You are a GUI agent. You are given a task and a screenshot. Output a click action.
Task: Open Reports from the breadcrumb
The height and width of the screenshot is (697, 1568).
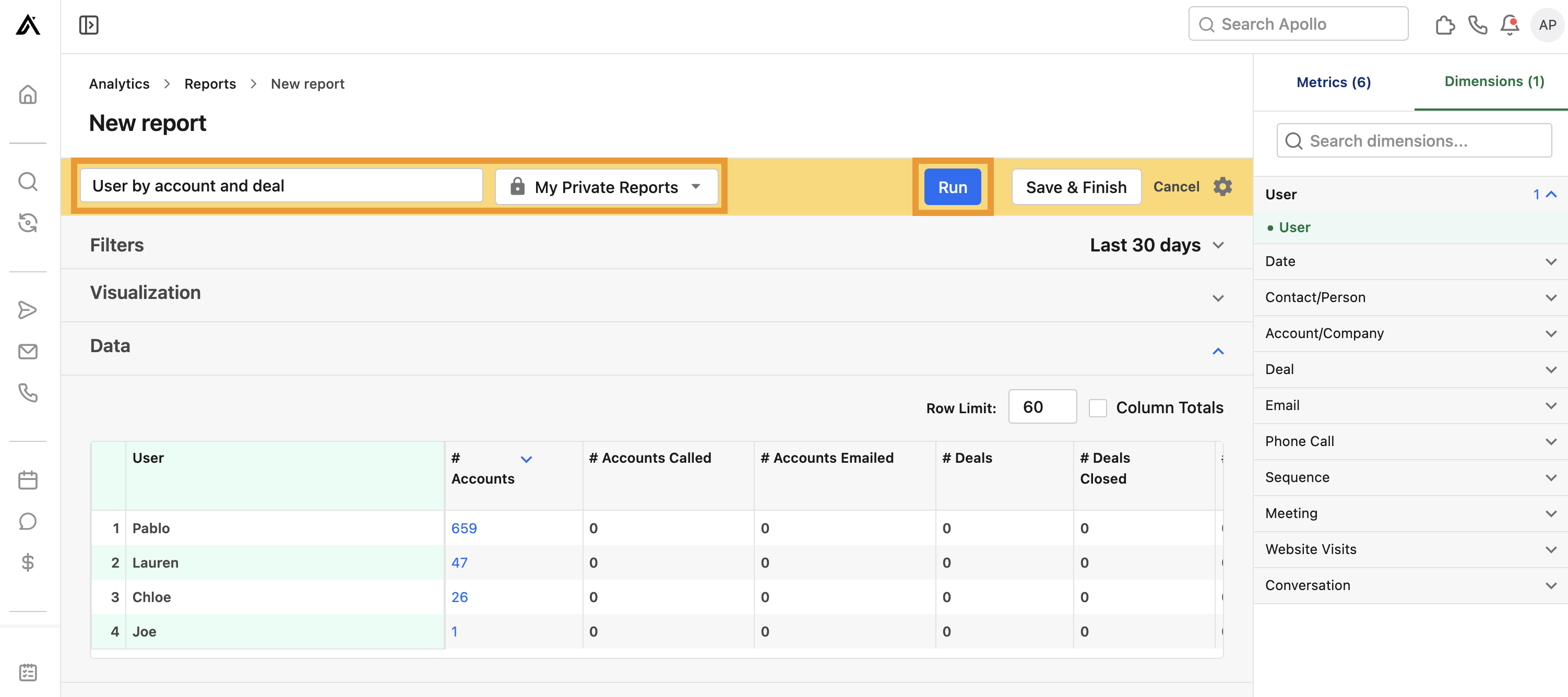(210, 83)
